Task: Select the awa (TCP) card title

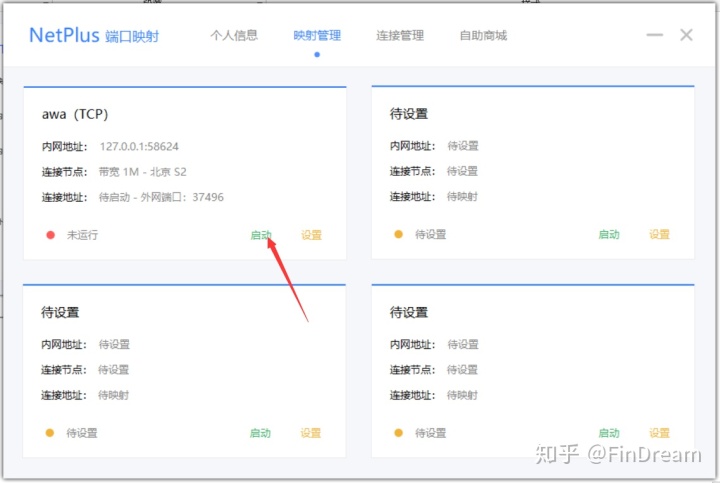Action: (75, 114)
